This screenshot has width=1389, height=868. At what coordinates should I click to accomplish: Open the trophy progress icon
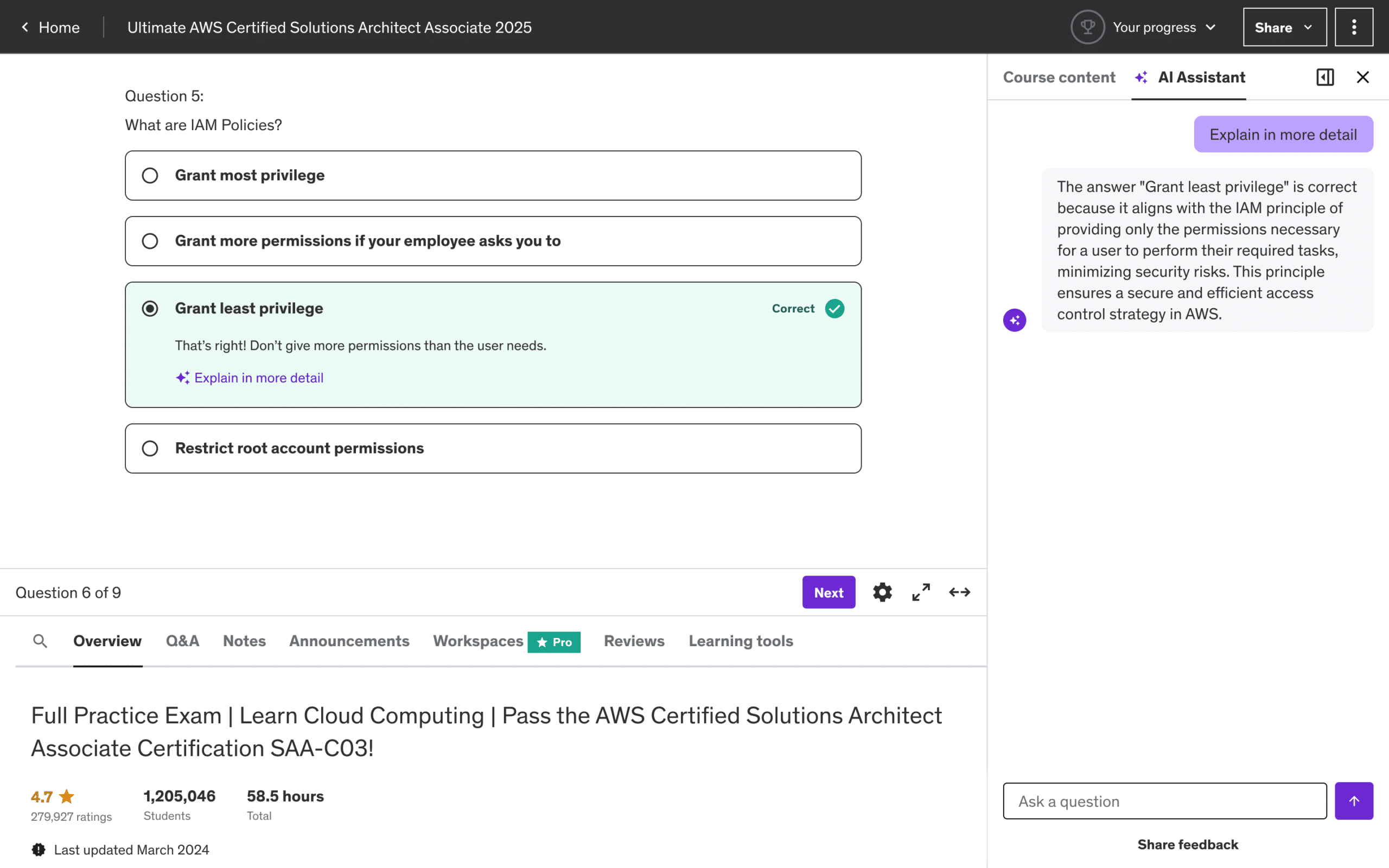pyautogui.click(x=1087, y=27)
